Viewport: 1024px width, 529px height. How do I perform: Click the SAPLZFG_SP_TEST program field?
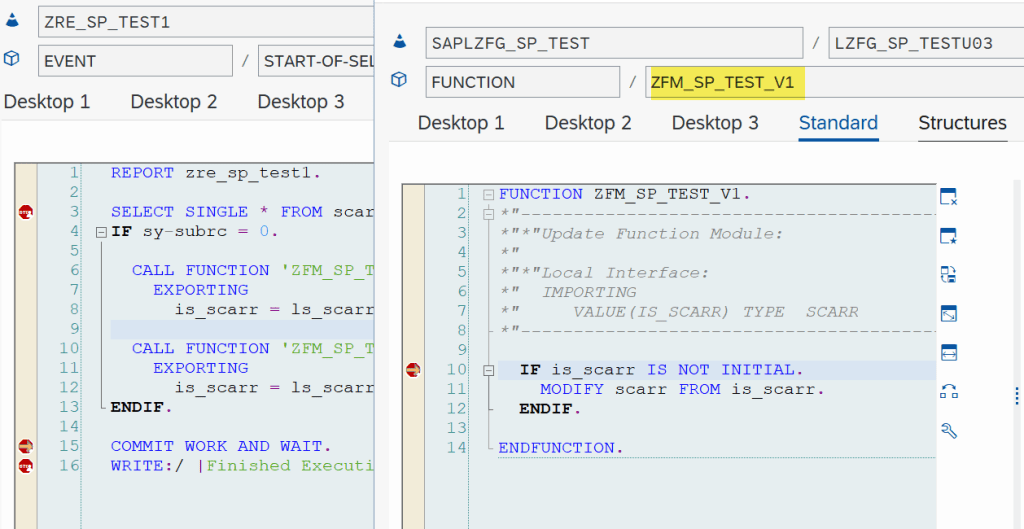coord(615,43)
